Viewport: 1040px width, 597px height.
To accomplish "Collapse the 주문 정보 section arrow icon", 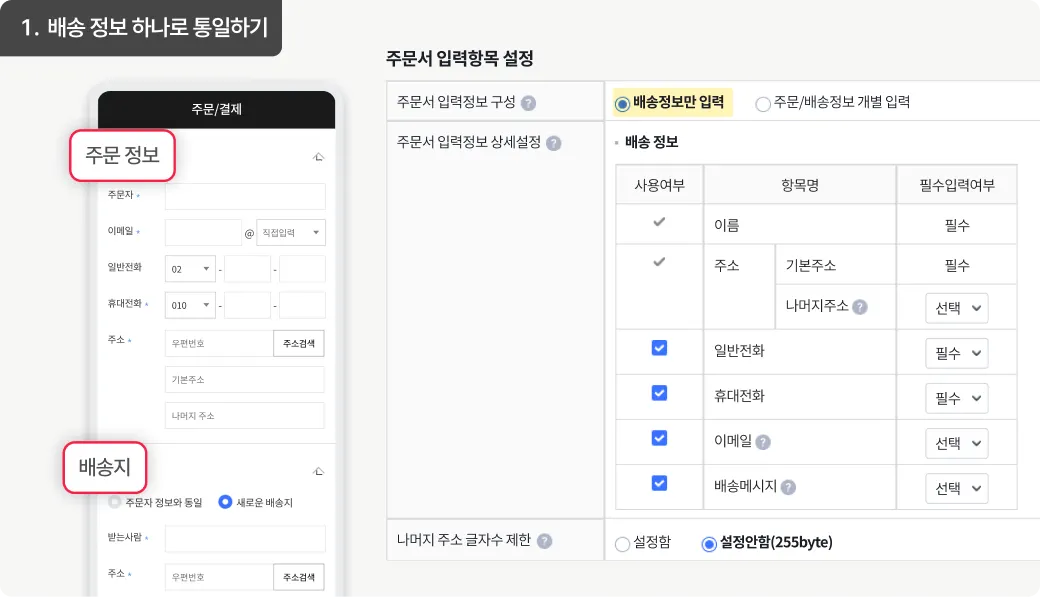I will (x=318, y=157).
